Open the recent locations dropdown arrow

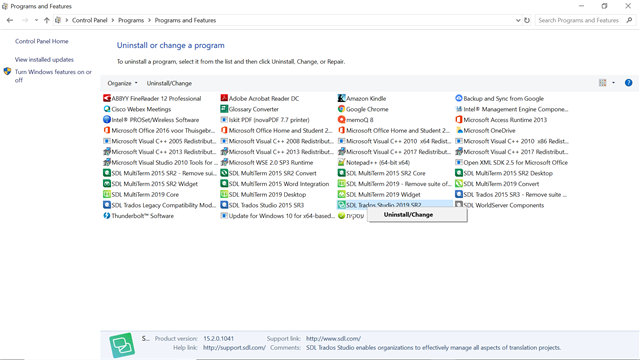[x=36, y=20]
